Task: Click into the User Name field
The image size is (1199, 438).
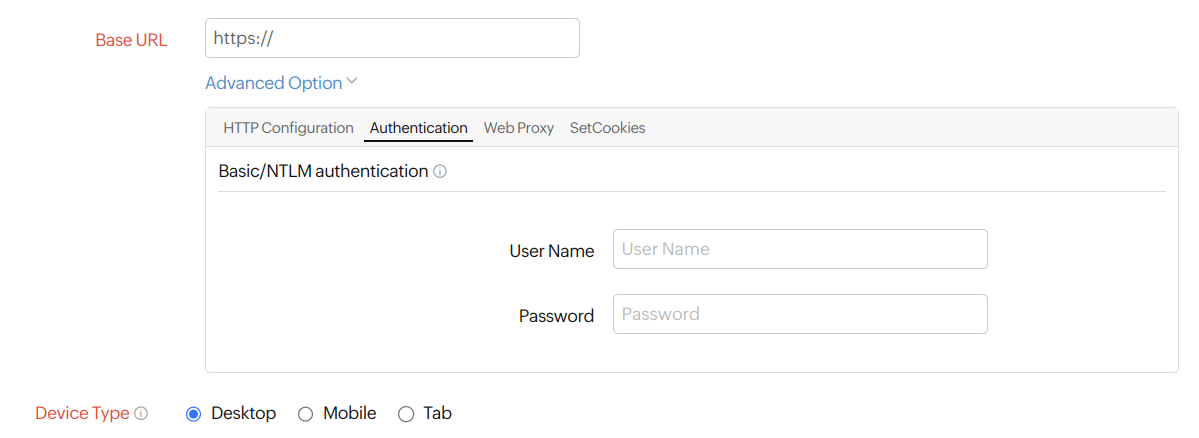Action: click(x=800, y=249)
